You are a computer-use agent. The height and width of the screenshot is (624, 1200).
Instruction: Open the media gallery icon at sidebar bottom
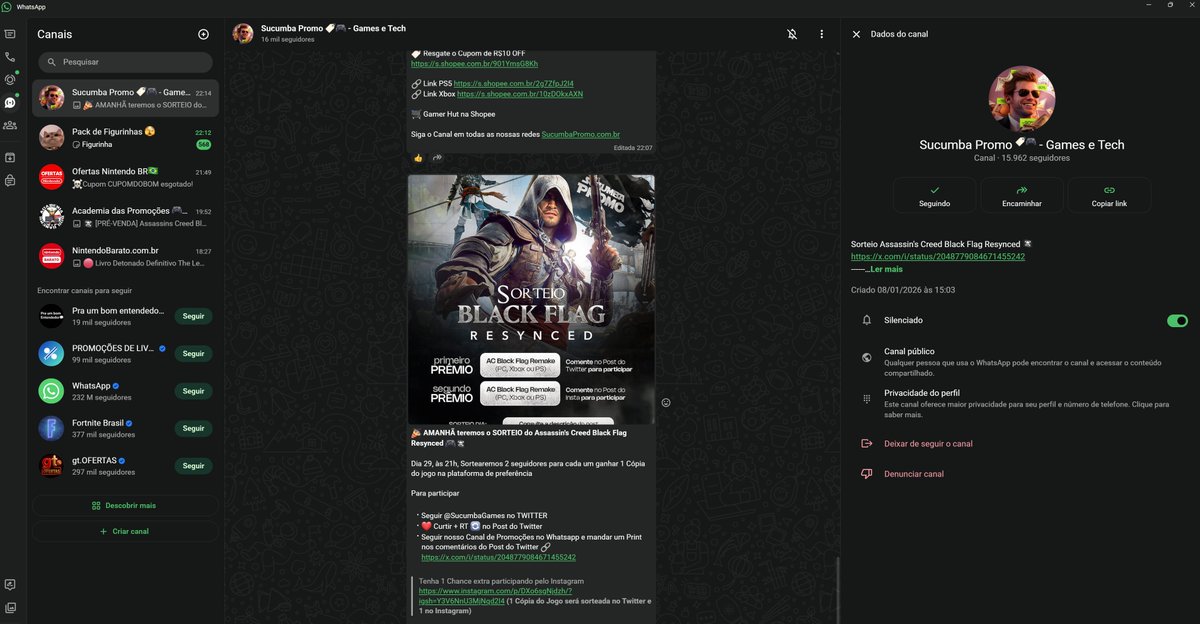10,607
